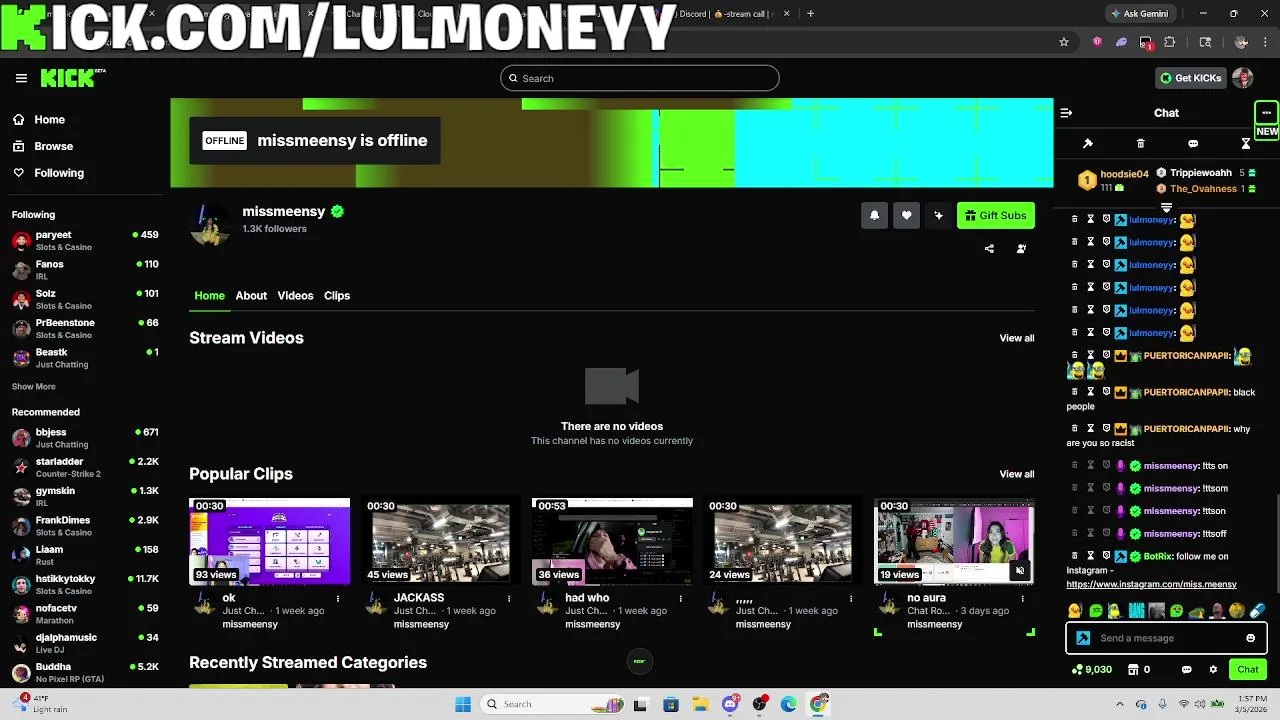The height and width of the screenshot is (720, 1280).
Task: Delete BotRix message with trash icon
Action: pyautogui.click(x=1075, y=556)
